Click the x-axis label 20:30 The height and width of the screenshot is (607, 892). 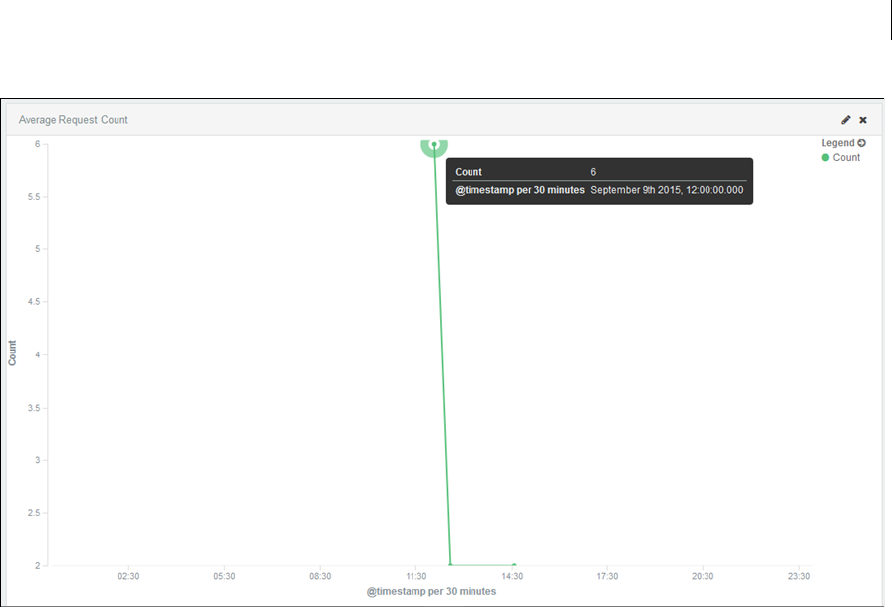703,576
